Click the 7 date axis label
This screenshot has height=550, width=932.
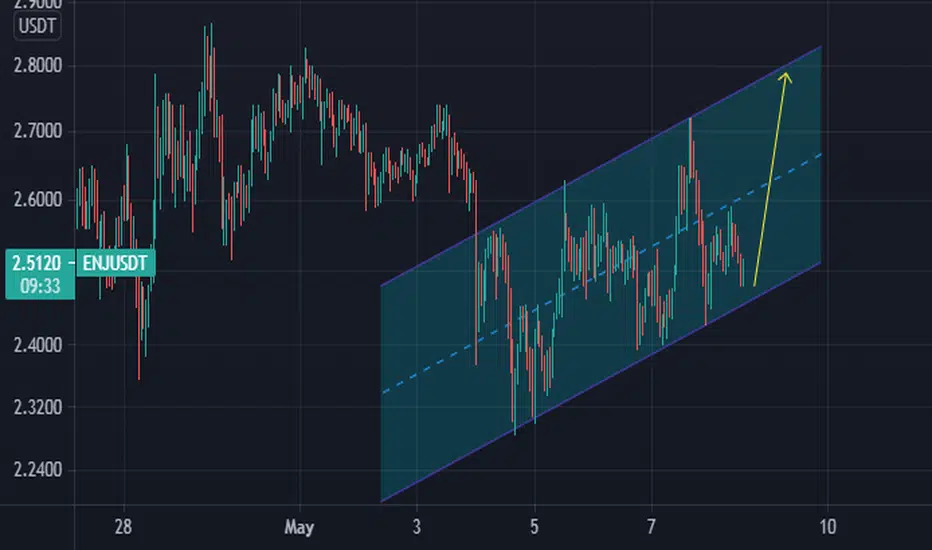[x=651, y=527]
